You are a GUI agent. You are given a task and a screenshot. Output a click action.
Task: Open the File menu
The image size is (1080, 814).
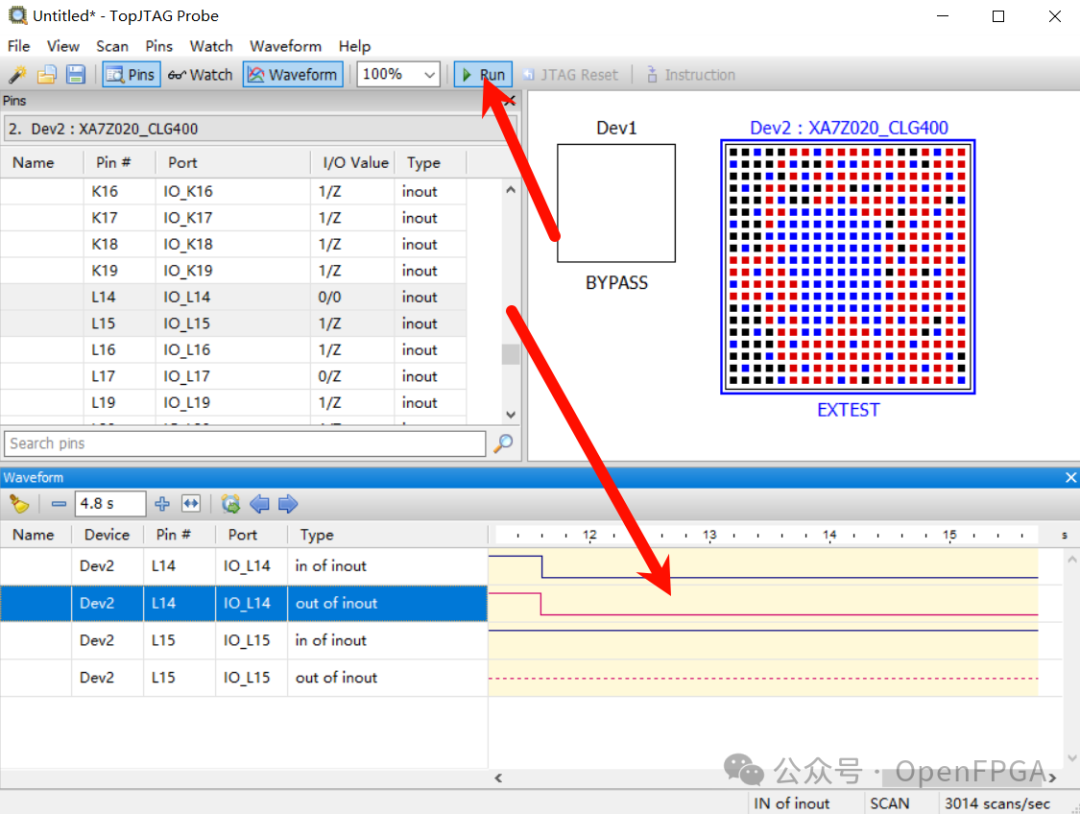tap(19, 46)
